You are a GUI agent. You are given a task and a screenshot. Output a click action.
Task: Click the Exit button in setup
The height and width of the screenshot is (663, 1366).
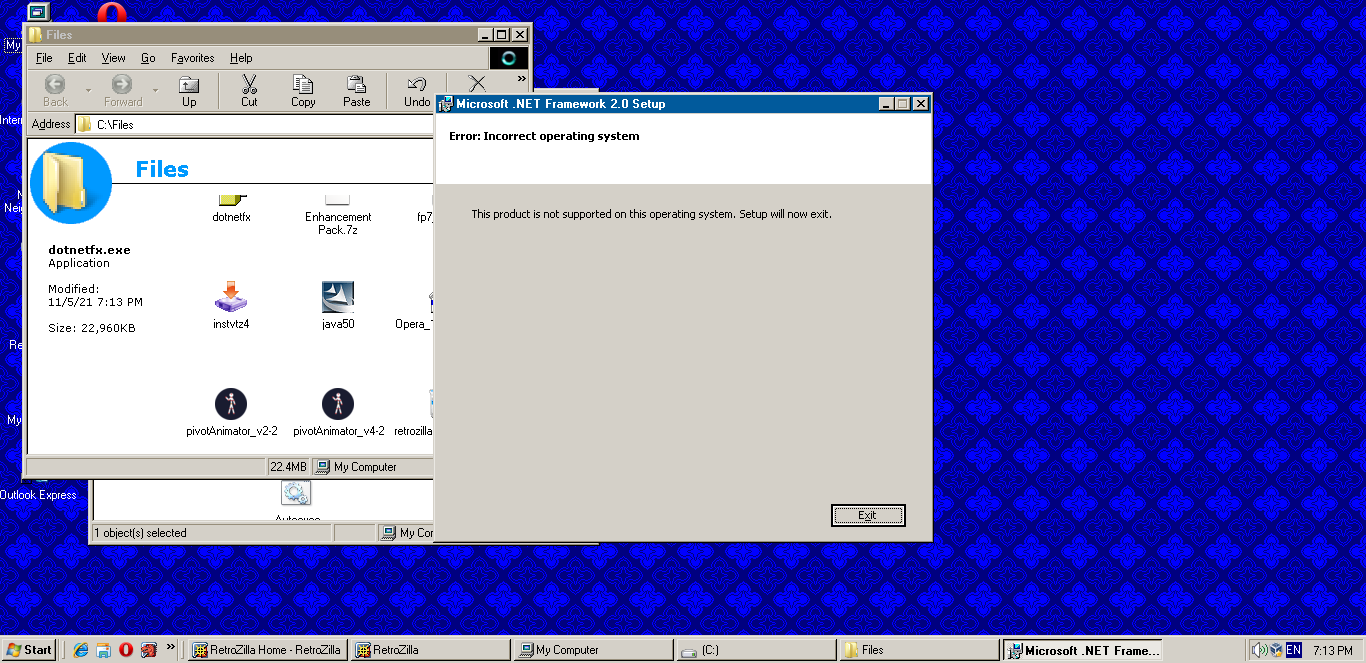point(867,515)
